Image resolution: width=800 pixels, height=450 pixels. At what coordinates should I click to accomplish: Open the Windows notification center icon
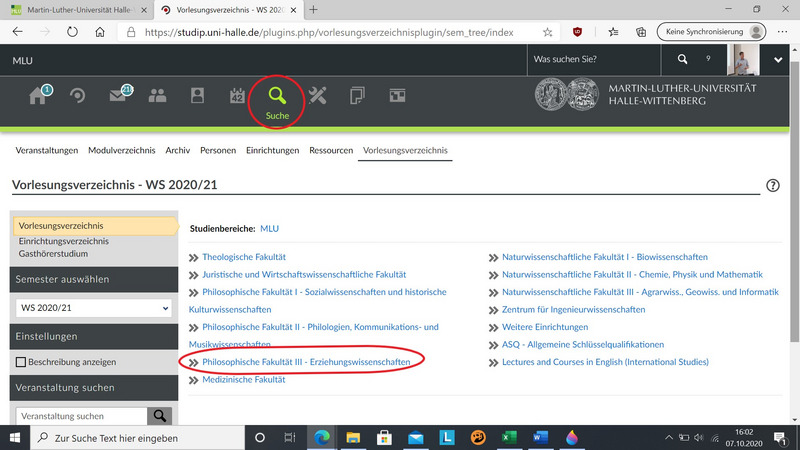click(780, 438)
